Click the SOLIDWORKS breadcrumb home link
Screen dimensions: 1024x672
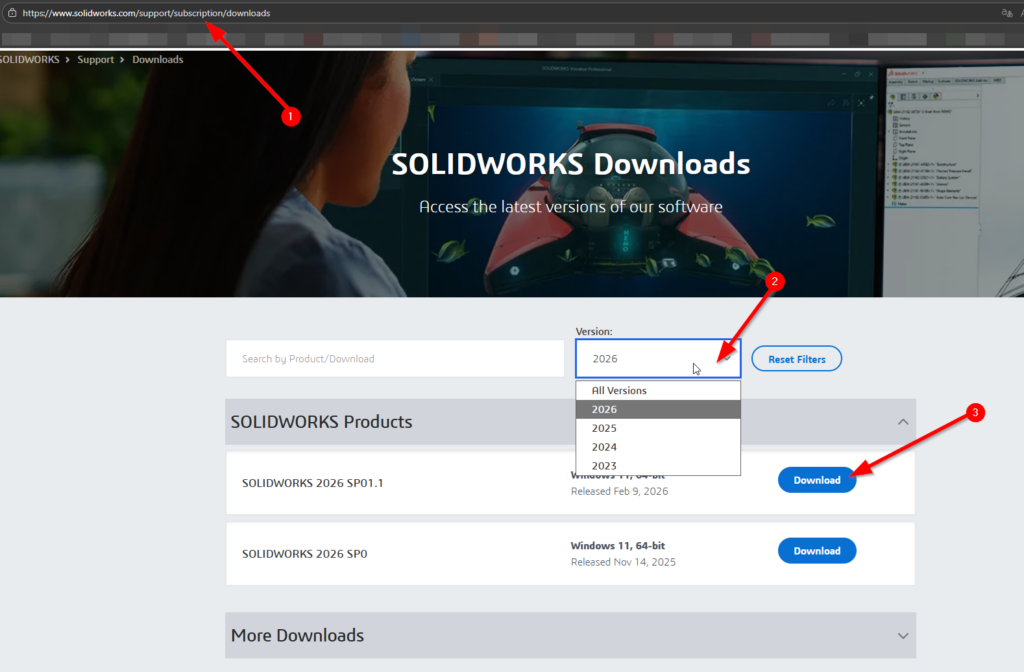coord(27,59)
